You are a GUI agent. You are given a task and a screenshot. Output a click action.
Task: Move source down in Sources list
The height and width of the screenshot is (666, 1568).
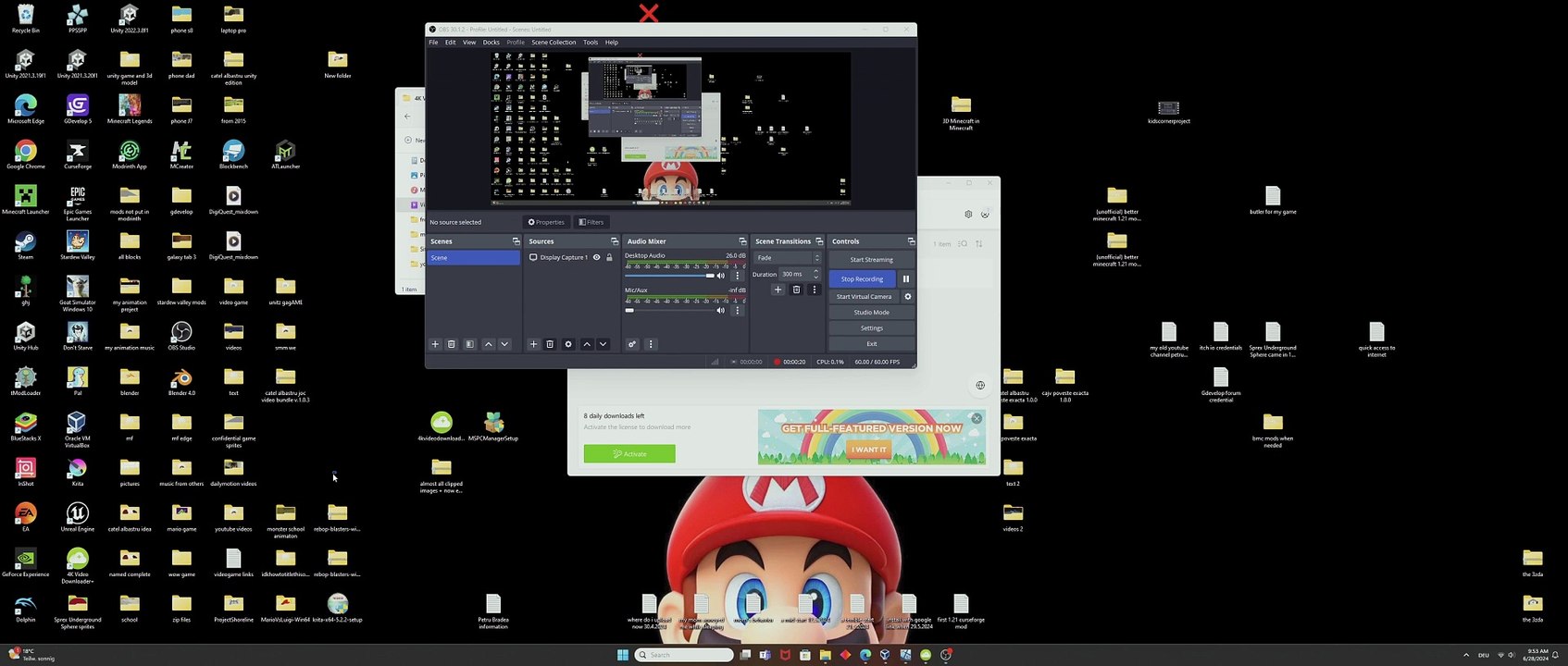pyautogui.click(x=603, y=344)
